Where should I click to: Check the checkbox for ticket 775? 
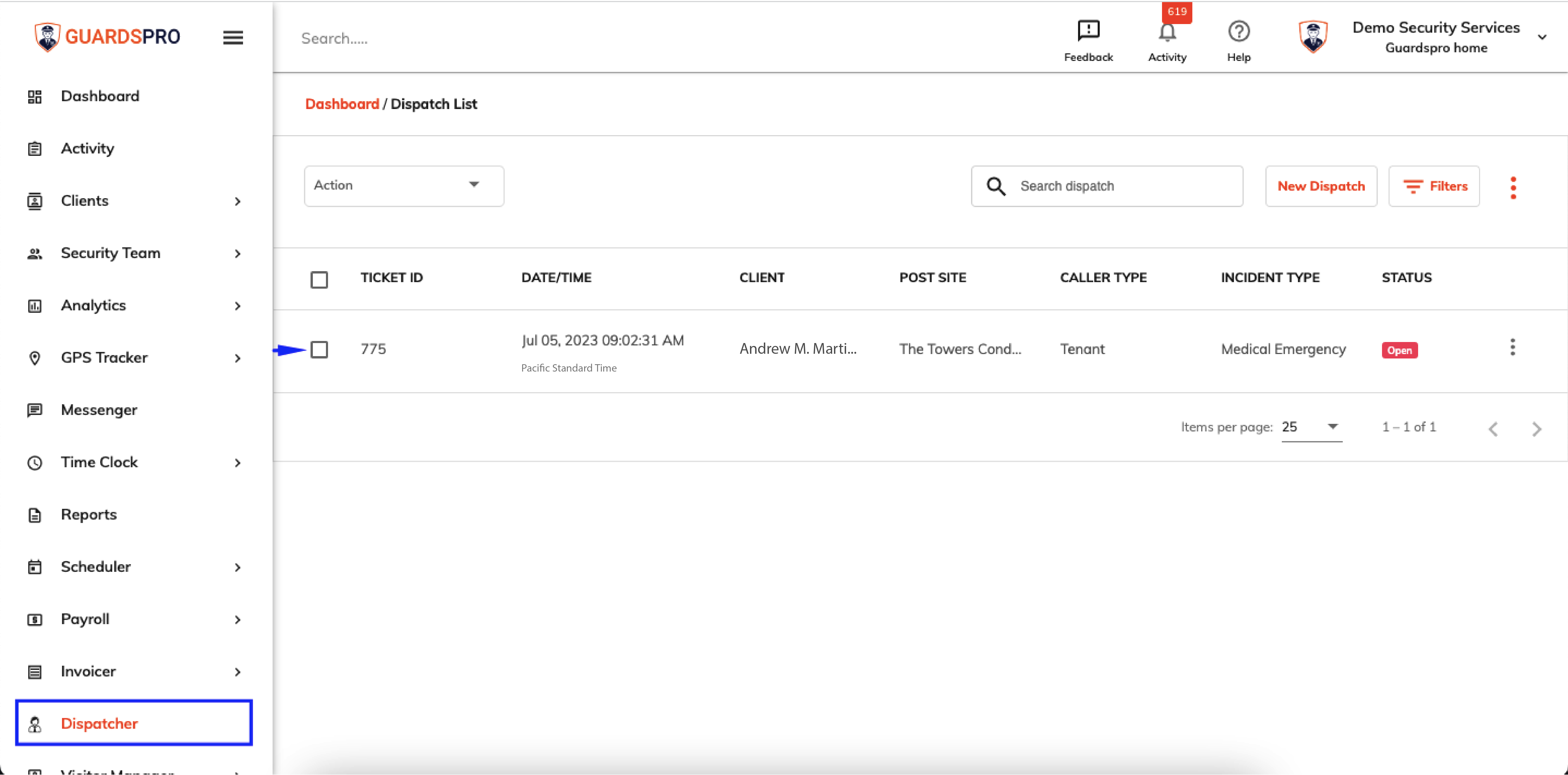320,349
